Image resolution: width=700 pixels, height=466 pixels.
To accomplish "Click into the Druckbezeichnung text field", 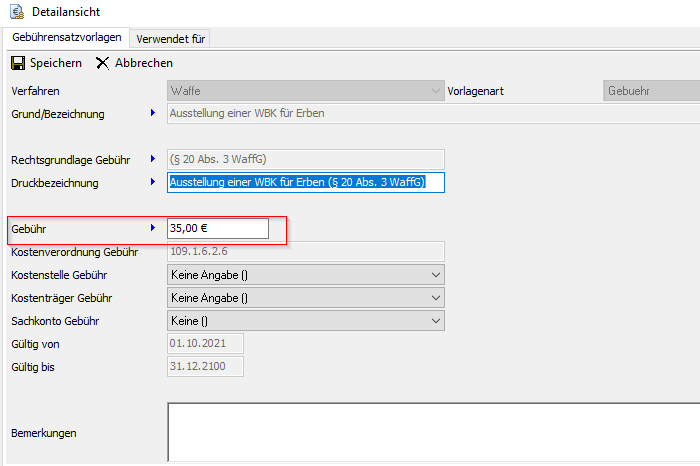I will (304, 182).
